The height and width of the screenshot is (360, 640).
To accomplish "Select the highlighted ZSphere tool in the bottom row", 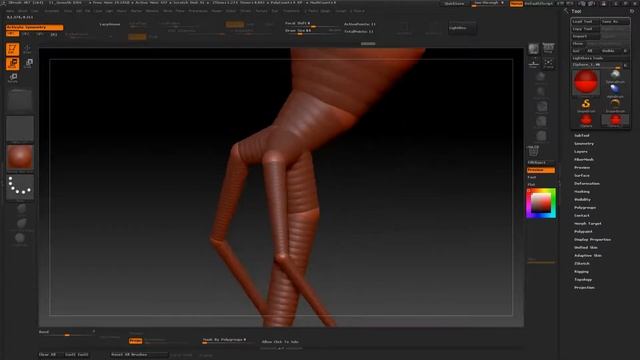I will (615, 120).
